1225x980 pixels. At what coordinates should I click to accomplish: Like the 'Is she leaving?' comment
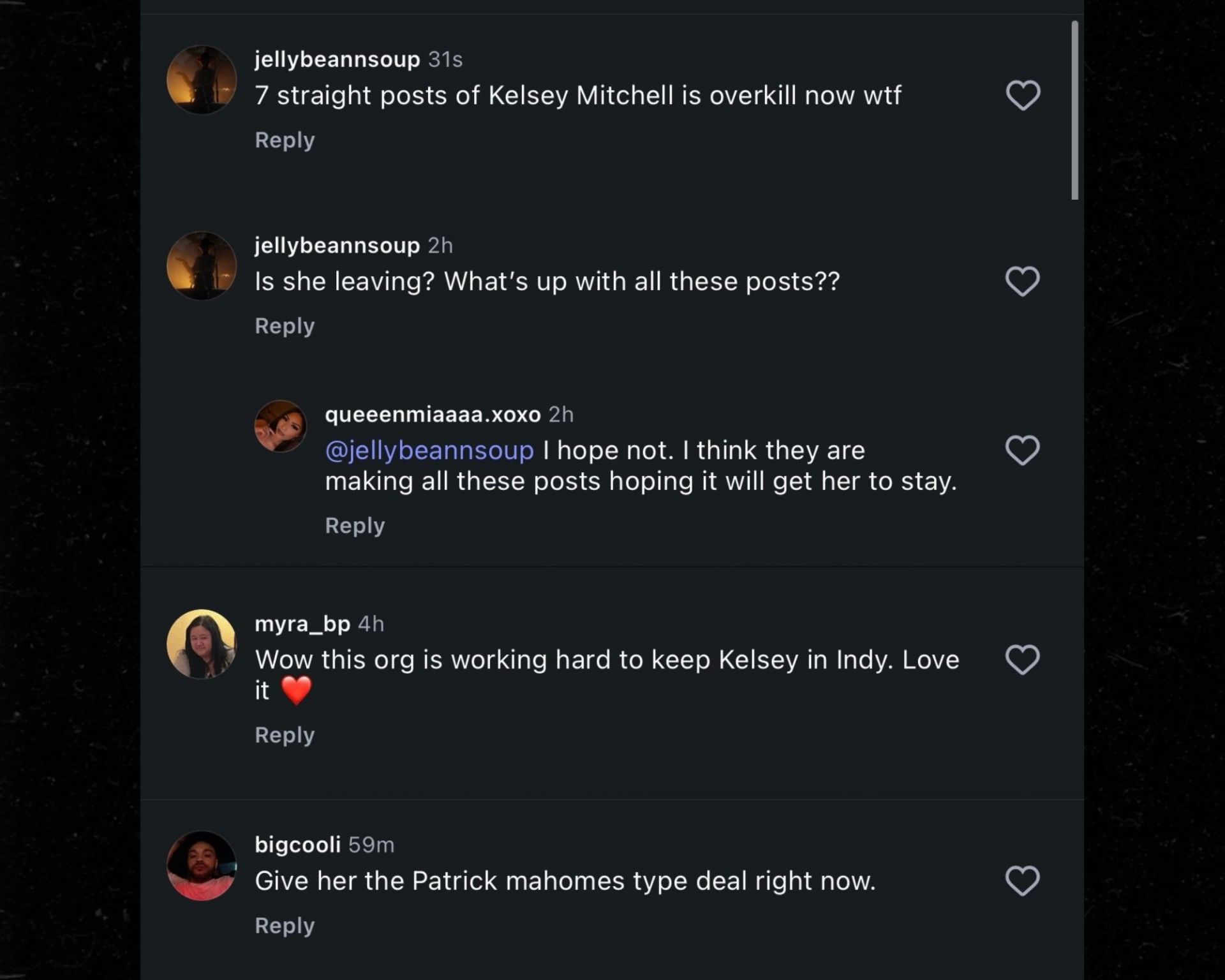(x=1022, y=281)
